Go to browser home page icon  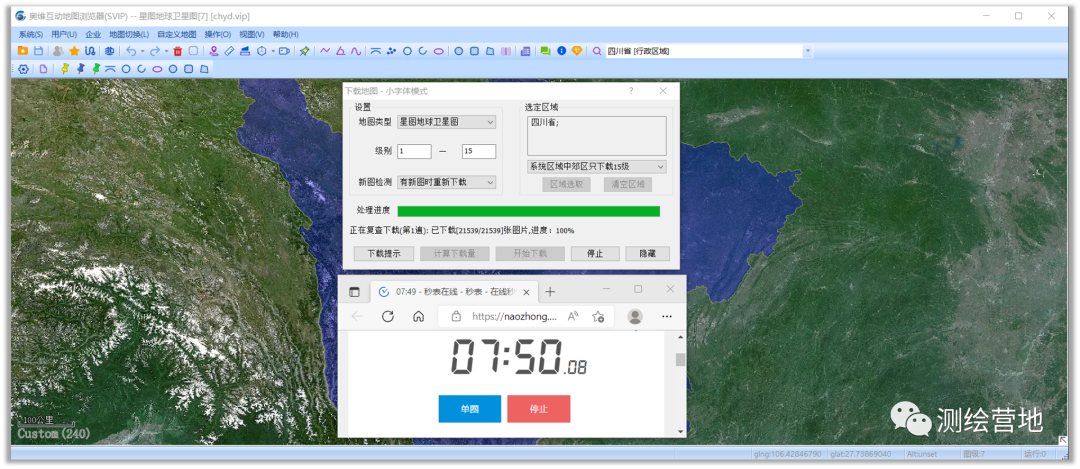[x=418, y=316]
